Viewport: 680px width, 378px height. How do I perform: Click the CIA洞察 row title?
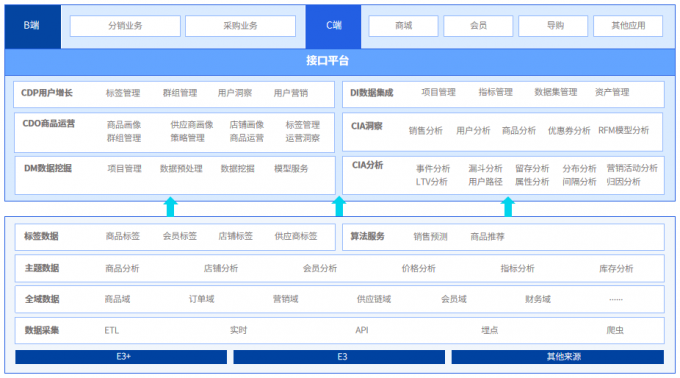point(366,126)
